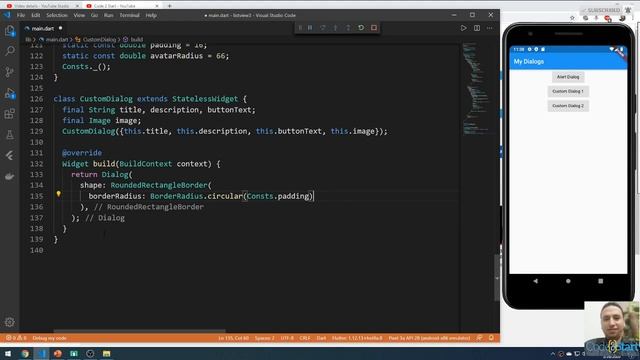Open the View menu

[79, 15]
